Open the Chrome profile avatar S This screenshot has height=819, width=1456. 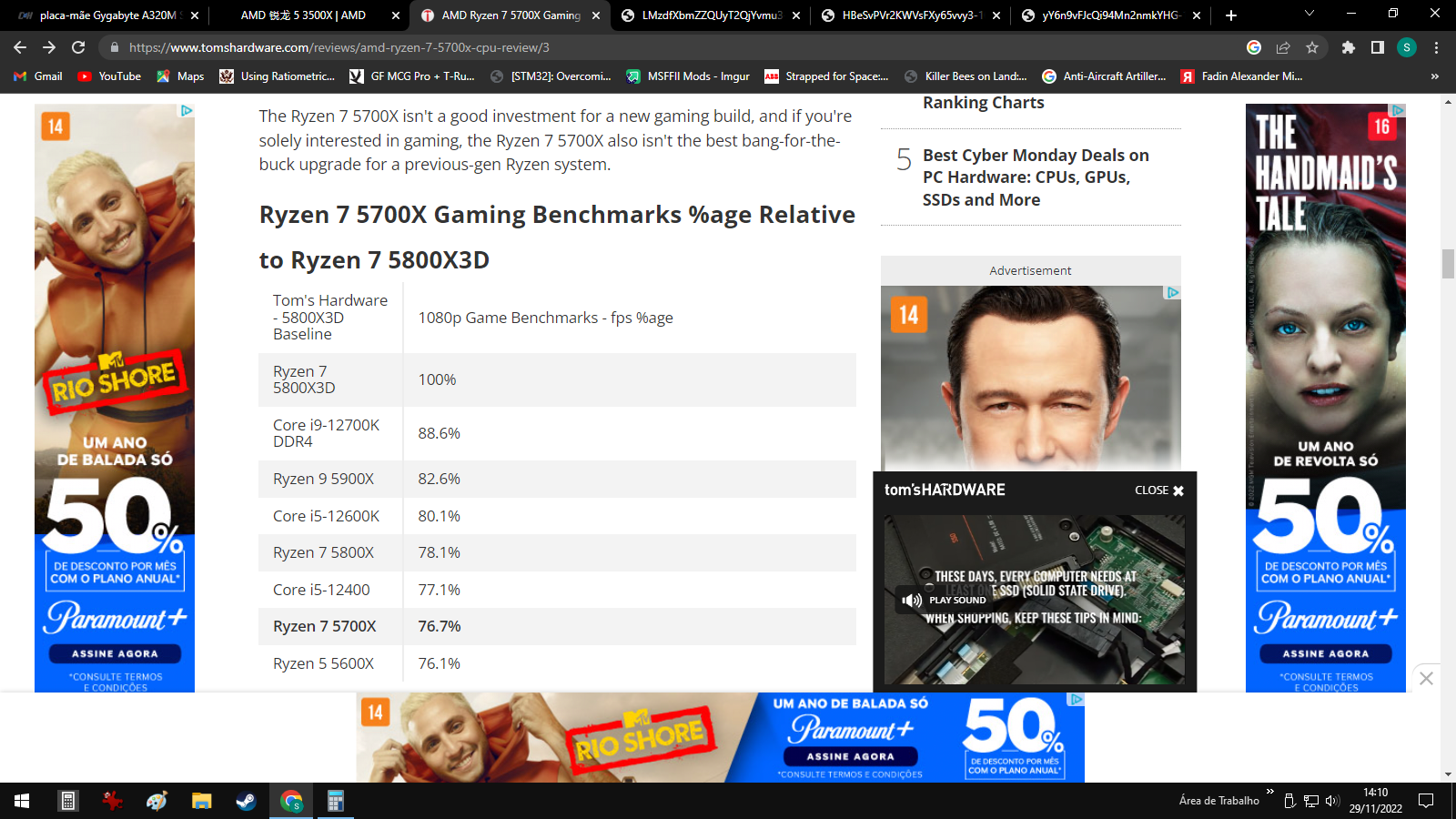coord(1407,47)
